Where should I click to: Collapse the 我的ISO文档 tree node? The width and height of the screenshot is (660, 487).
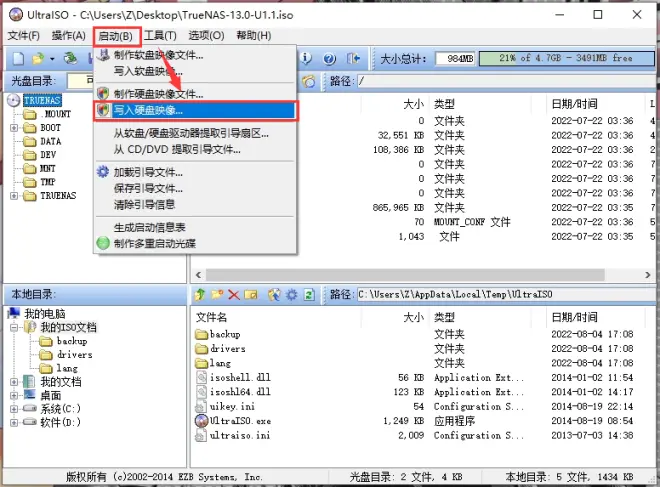point(14,327)
